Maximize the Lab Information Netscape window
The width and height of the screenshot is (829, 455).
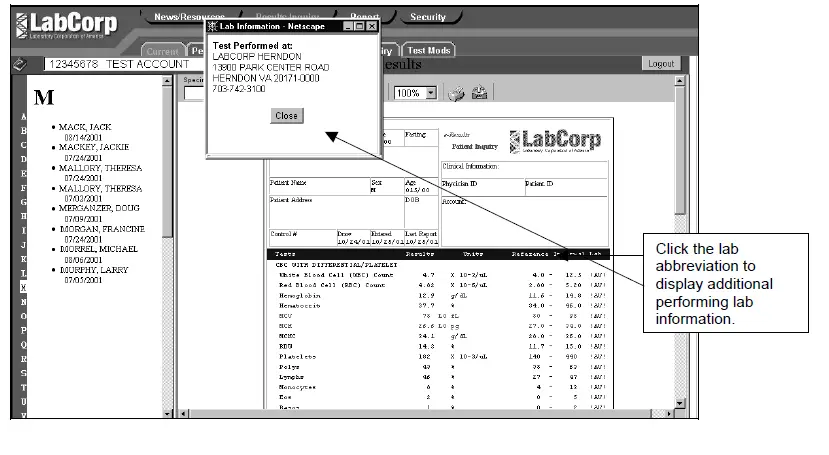coord(360,26)
